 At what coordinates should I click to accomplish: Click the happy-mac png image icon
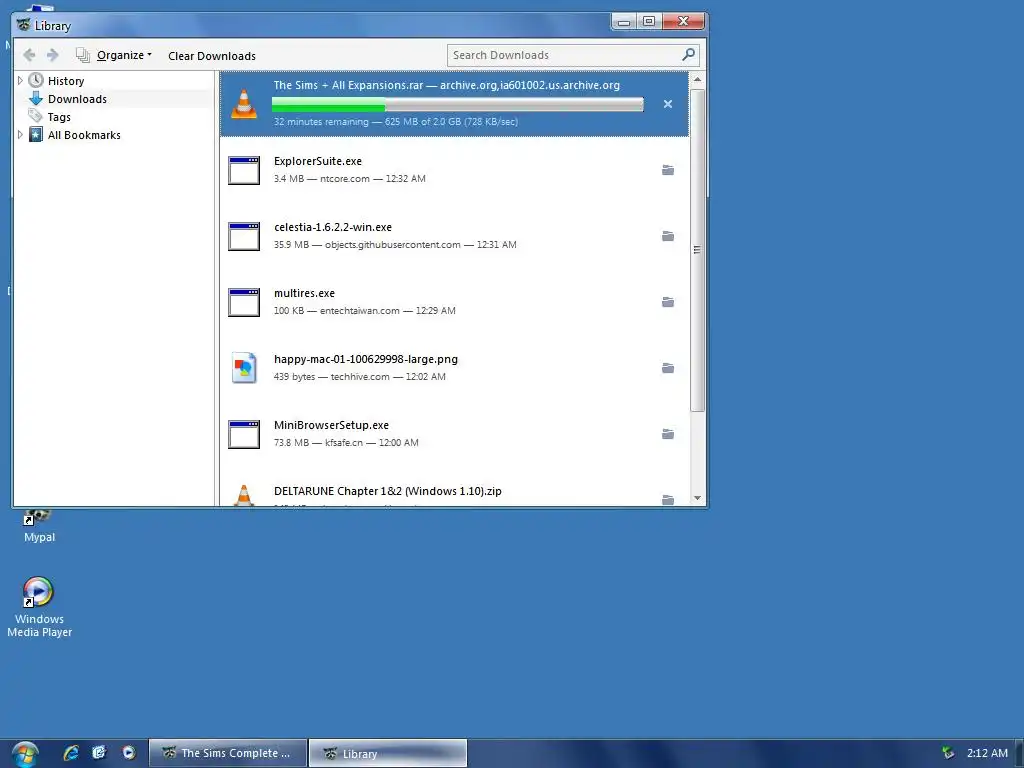[244, 368]
